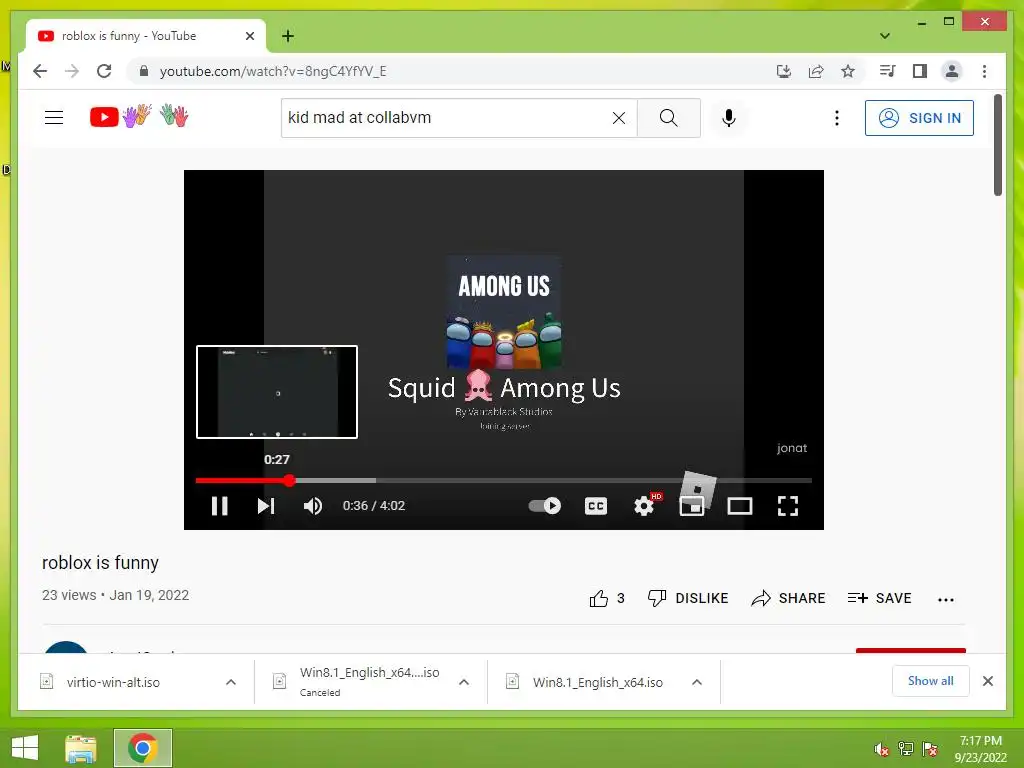The width and height of the screenshot is (1024, 768).
Task: Click the video title roblox is funny
Action: (100, 562)
